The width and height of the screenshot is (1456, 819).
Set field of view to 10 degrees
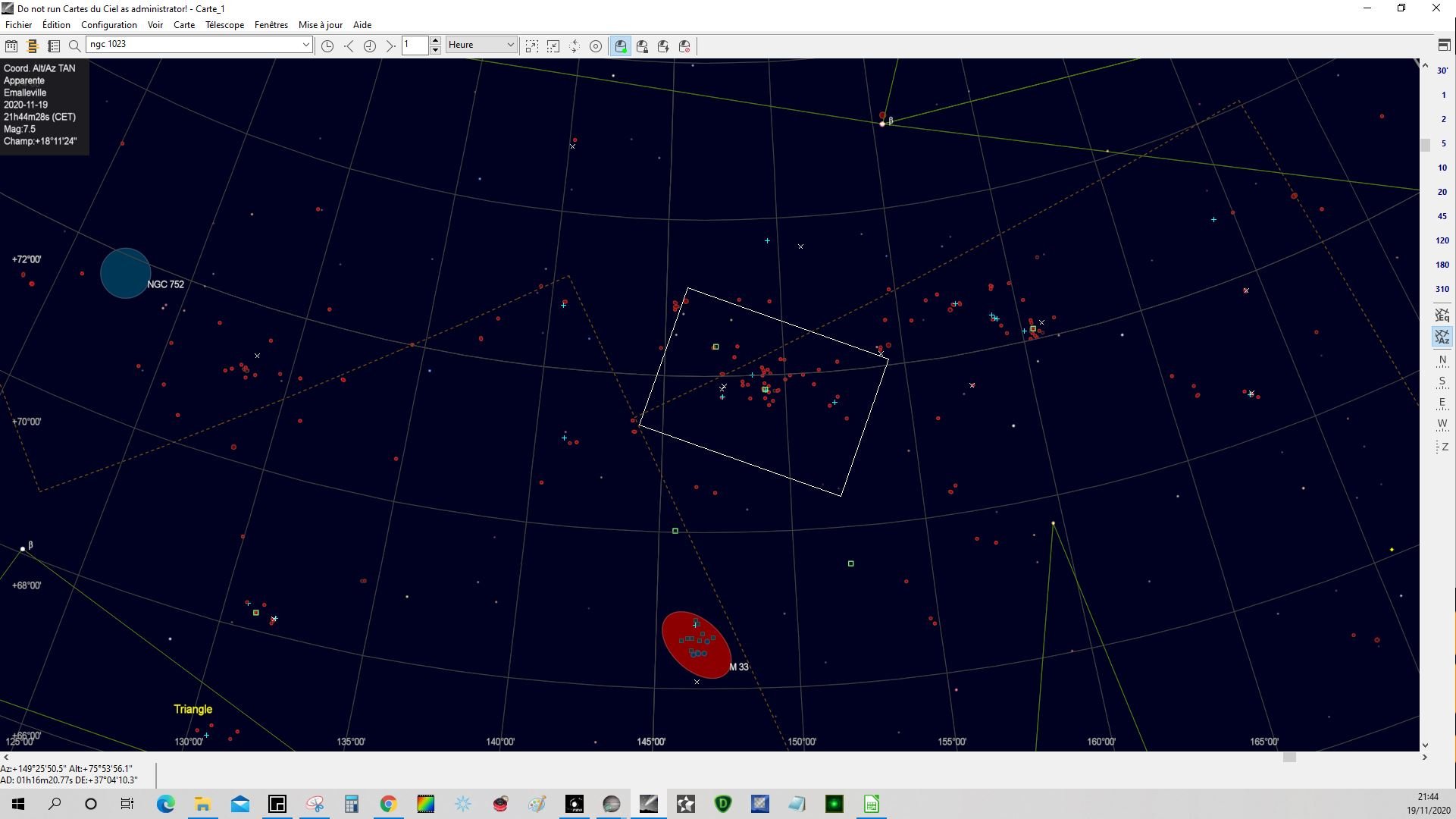[x=1442, y=168]
